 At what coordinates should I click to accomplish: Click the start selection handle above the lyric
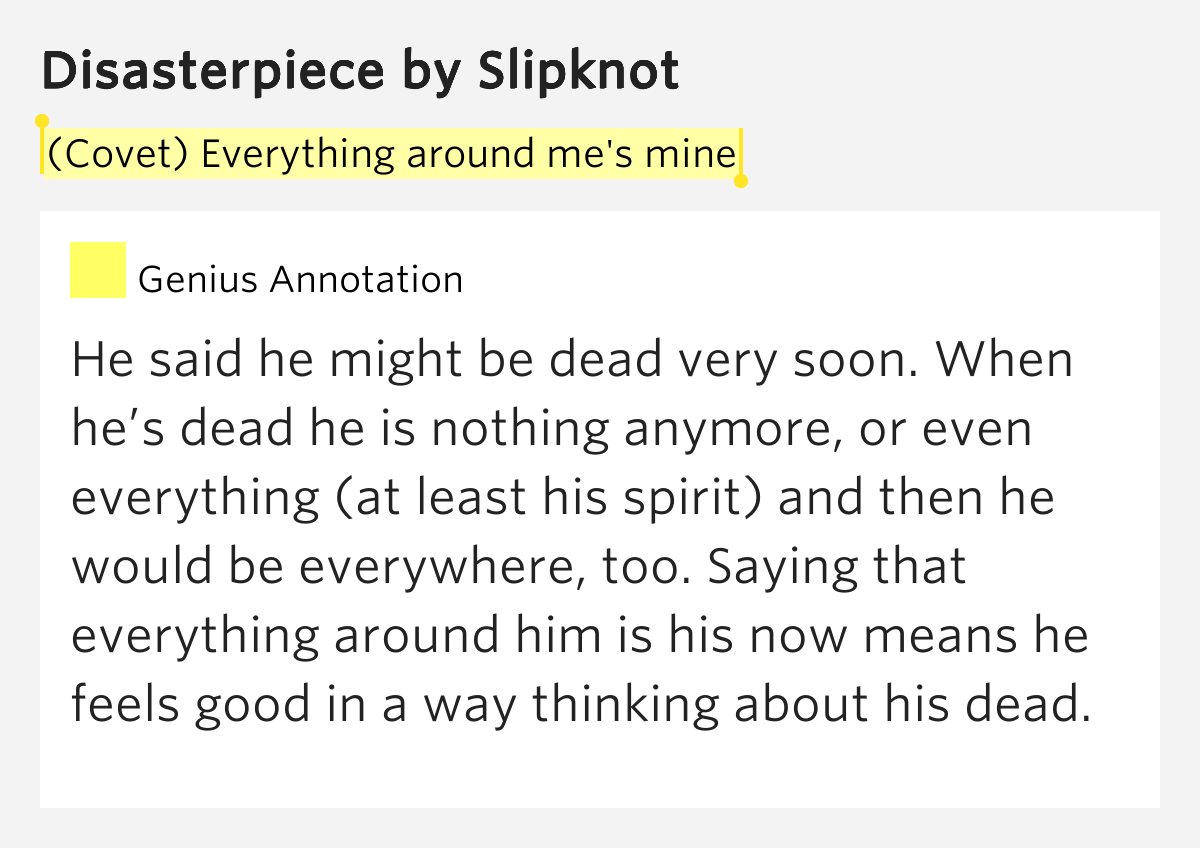42,122
